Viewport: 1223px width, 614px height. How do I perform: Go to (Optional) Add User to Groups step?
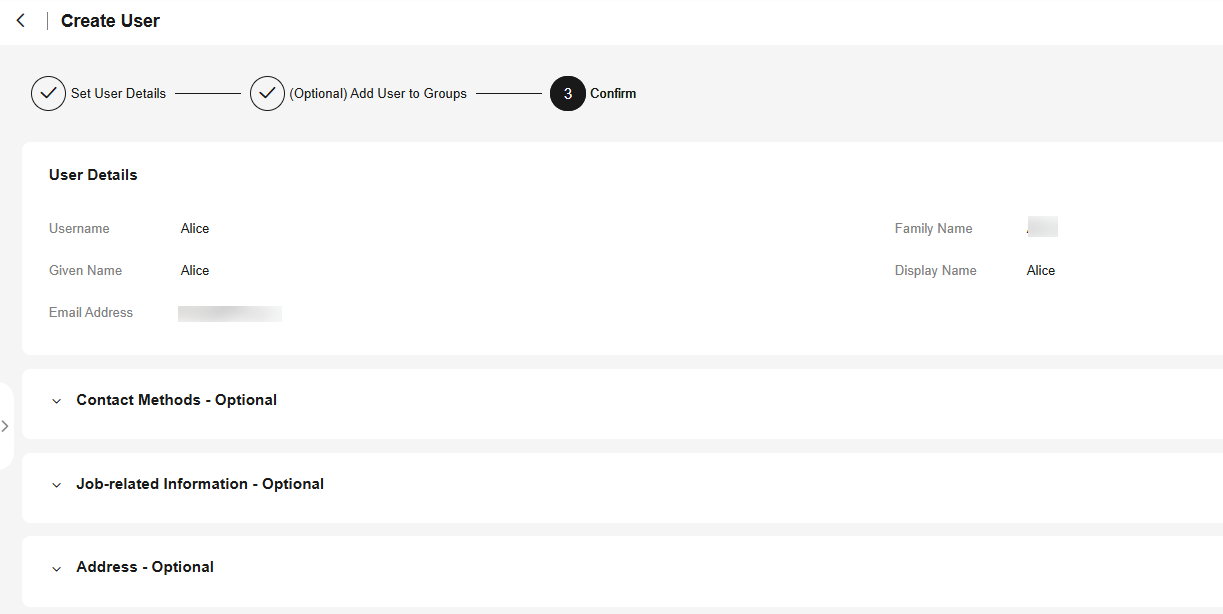378,93
